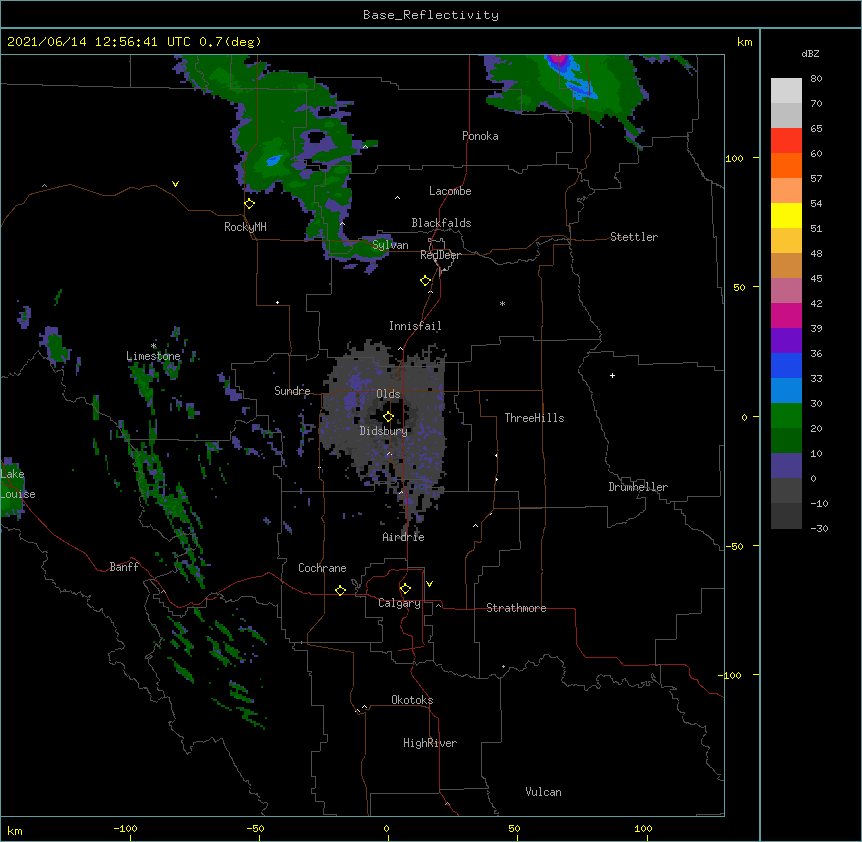Select the yellow diamond marker below Cochrane

(x=340, y=590)
